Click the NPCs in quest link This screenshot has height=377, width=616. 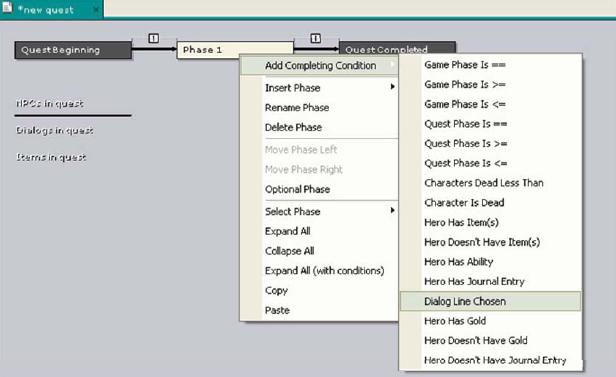50,104
